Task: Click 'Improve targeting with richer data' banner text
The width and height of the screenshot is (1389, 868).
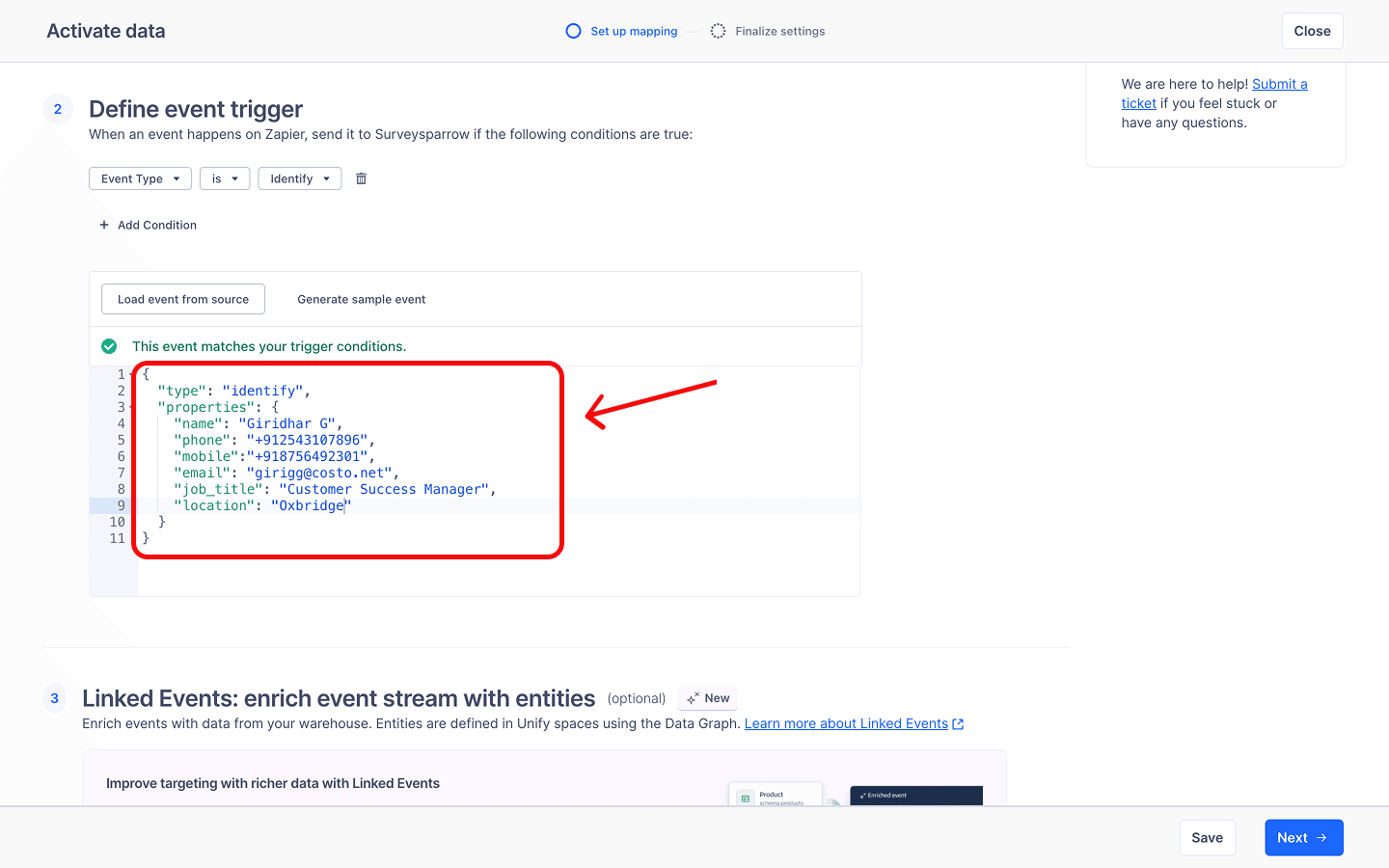Action: (x=273, y=783)
